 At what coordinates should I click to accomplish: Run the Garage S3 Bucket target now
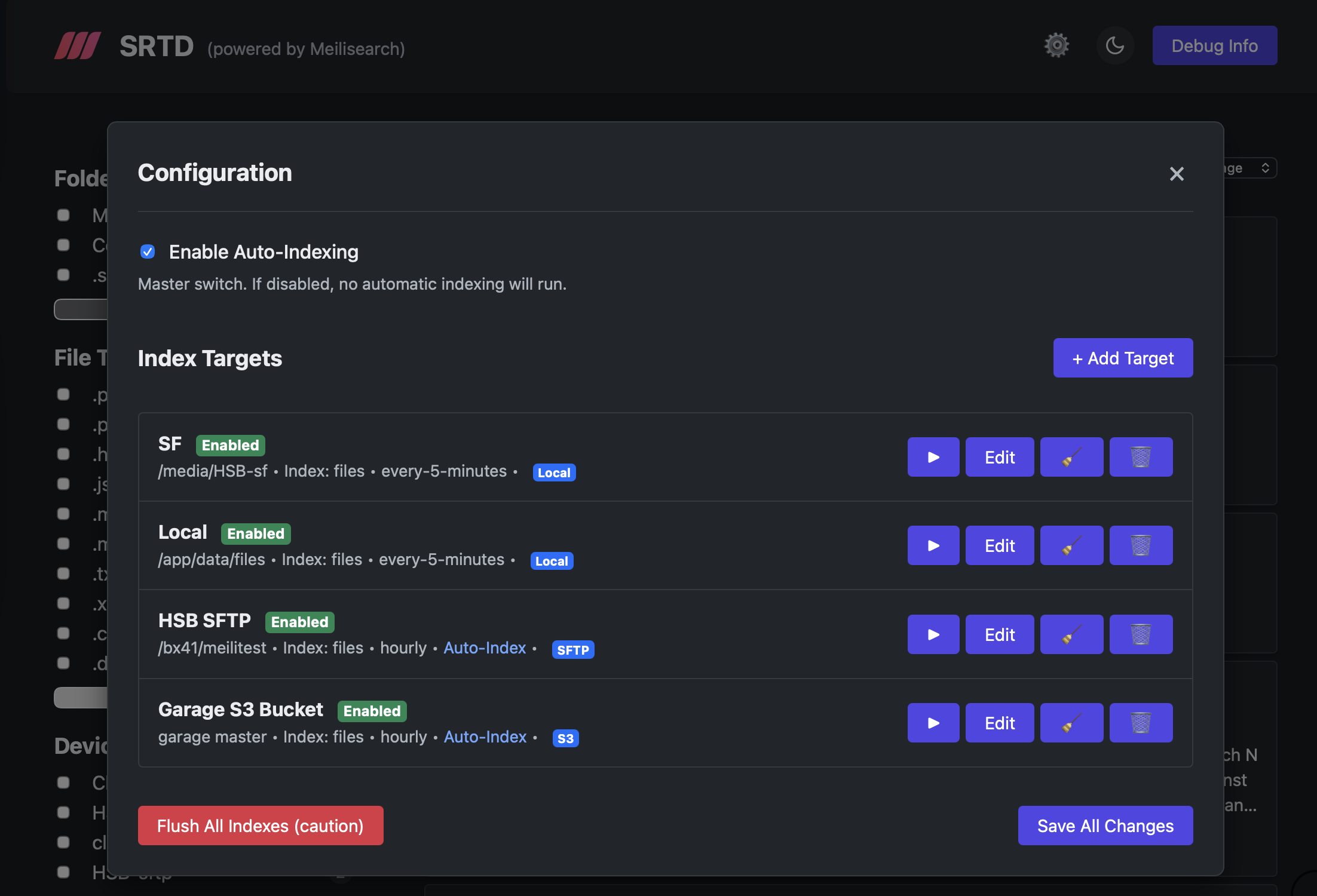pos(933,723)
